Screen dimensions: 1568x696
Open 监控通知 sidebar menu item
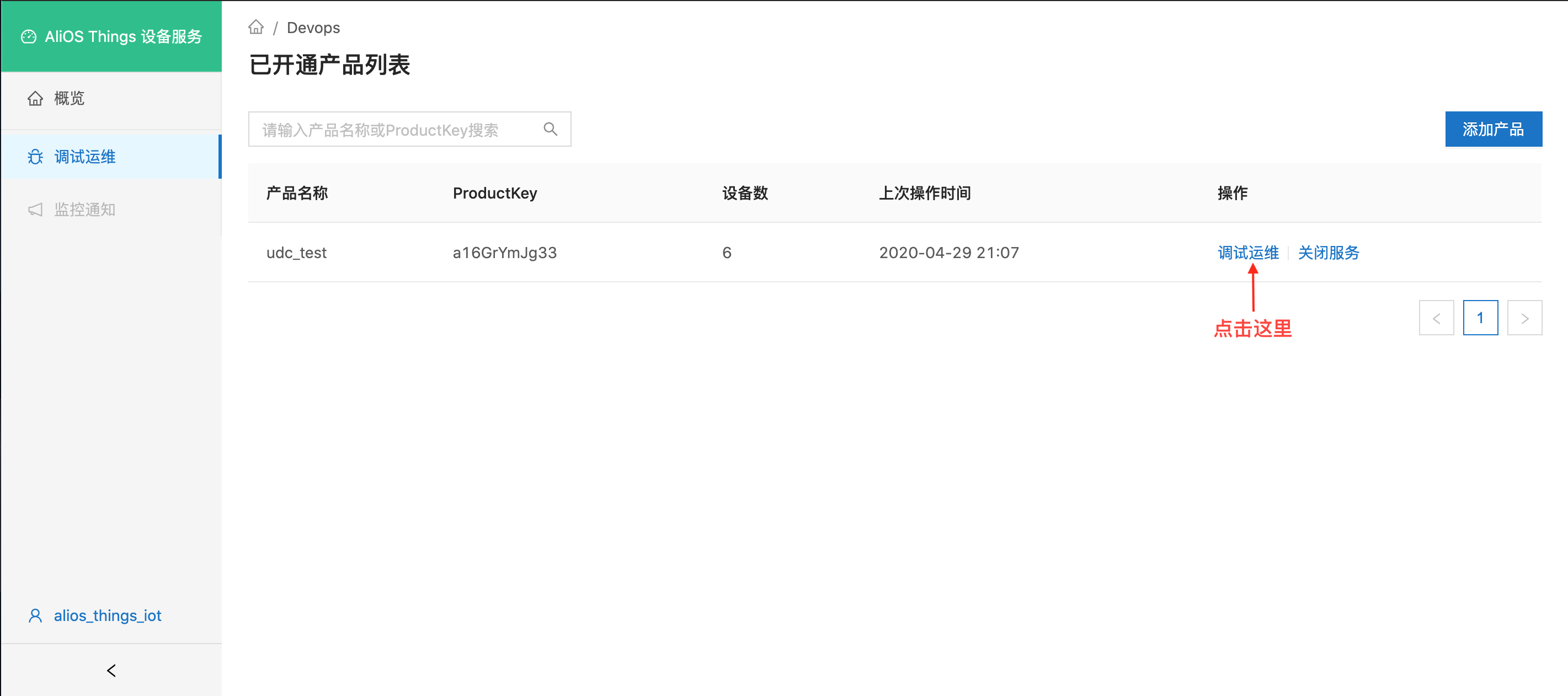111,210
